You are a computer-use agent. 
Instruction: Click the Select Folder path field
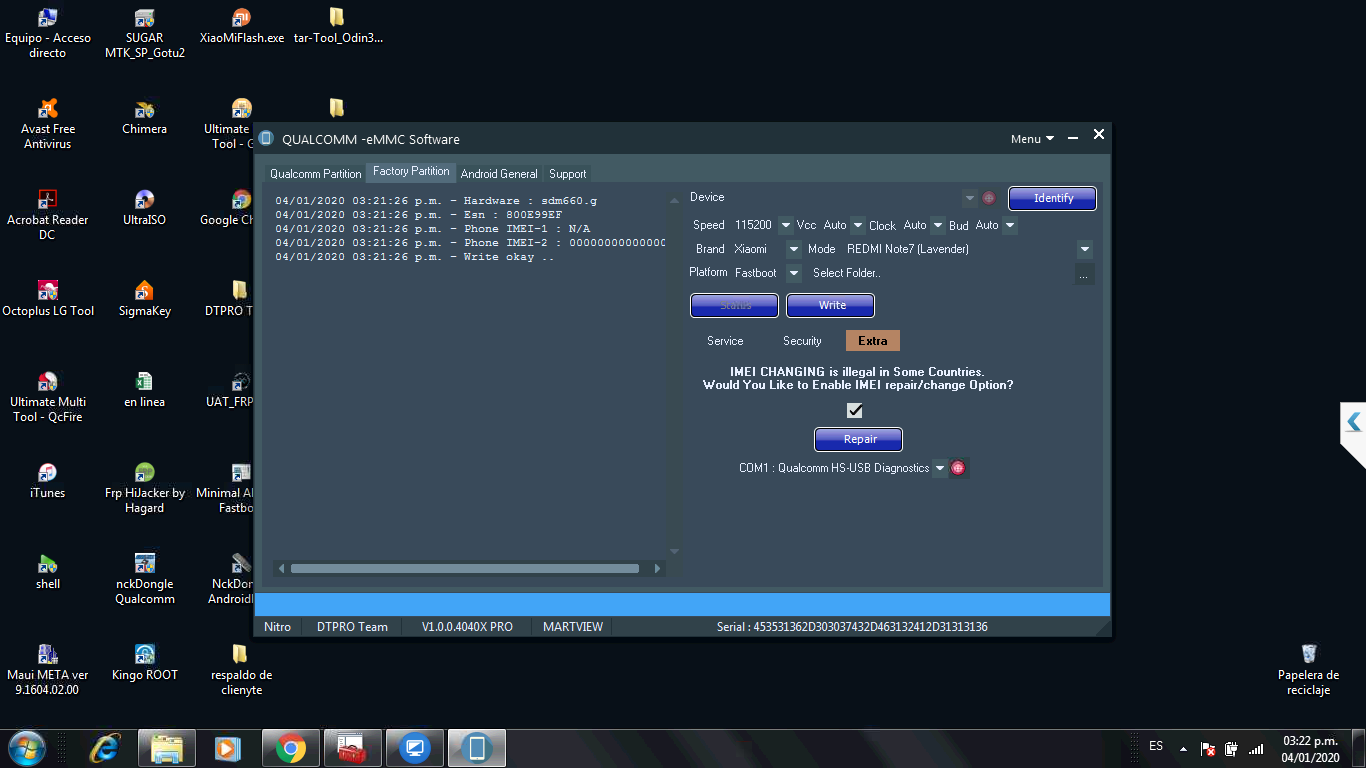click(x=940, y=273)
